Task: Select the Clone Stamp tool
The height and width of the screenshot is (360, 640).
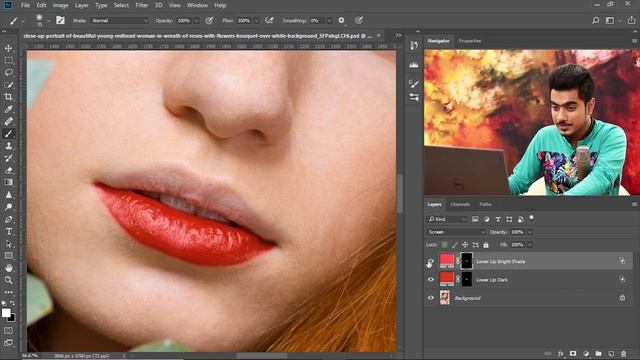Action: coord(9,146)
